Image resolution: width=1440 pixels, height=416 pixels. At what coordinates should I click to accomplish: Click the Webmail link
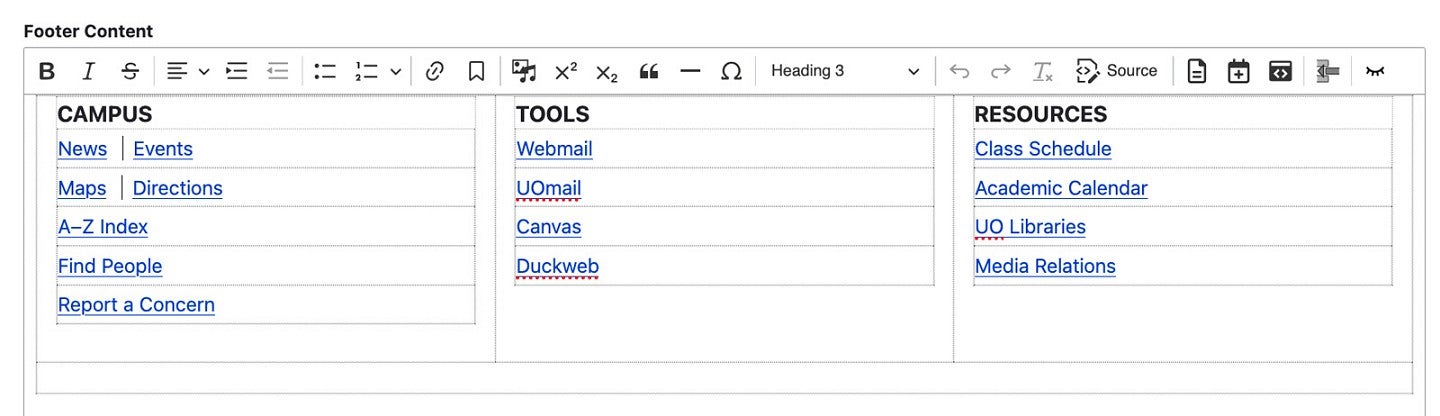tap(554, 149)
